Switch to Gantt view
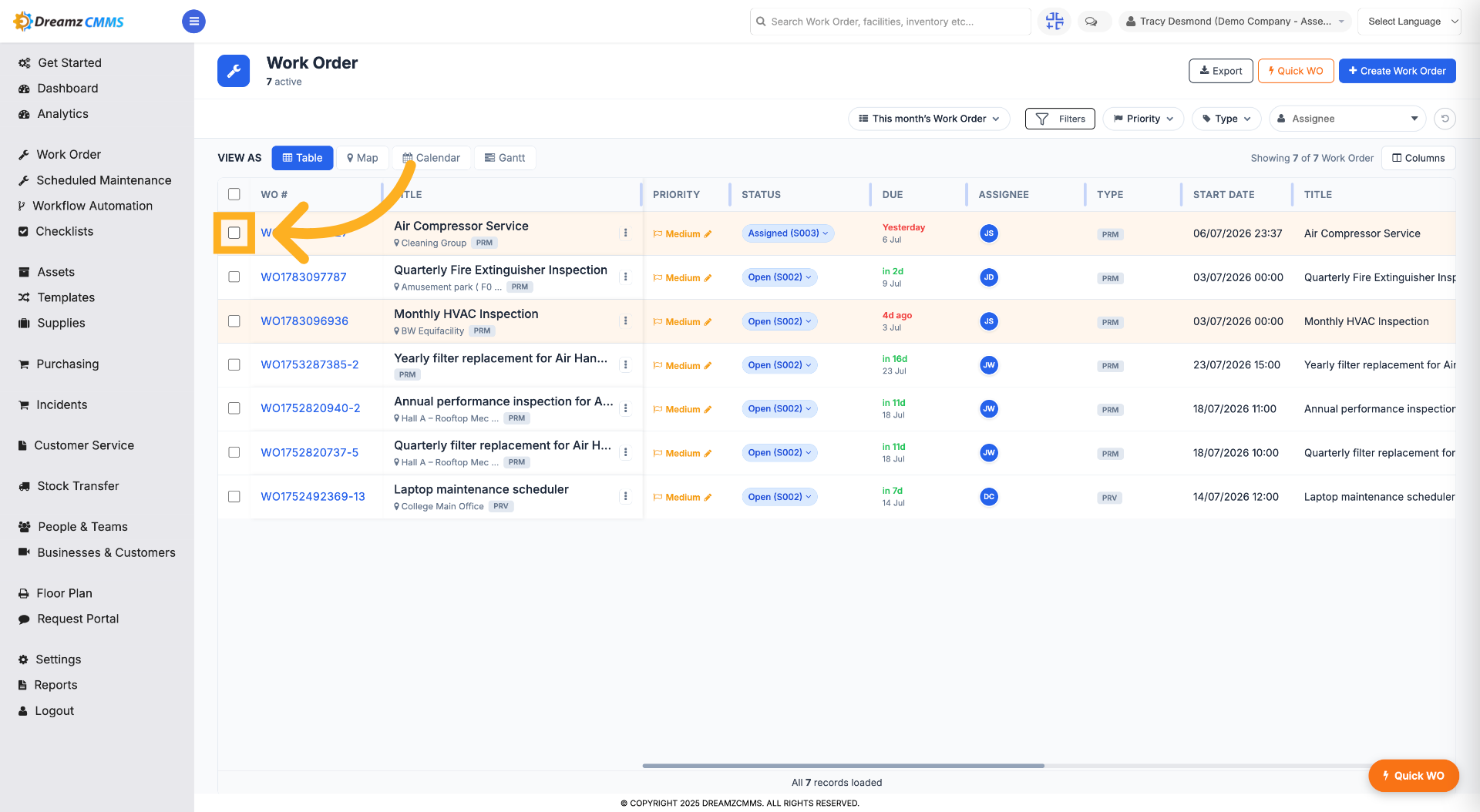The height and width of the screenshot is (812, 1480). tap(505, 158)
